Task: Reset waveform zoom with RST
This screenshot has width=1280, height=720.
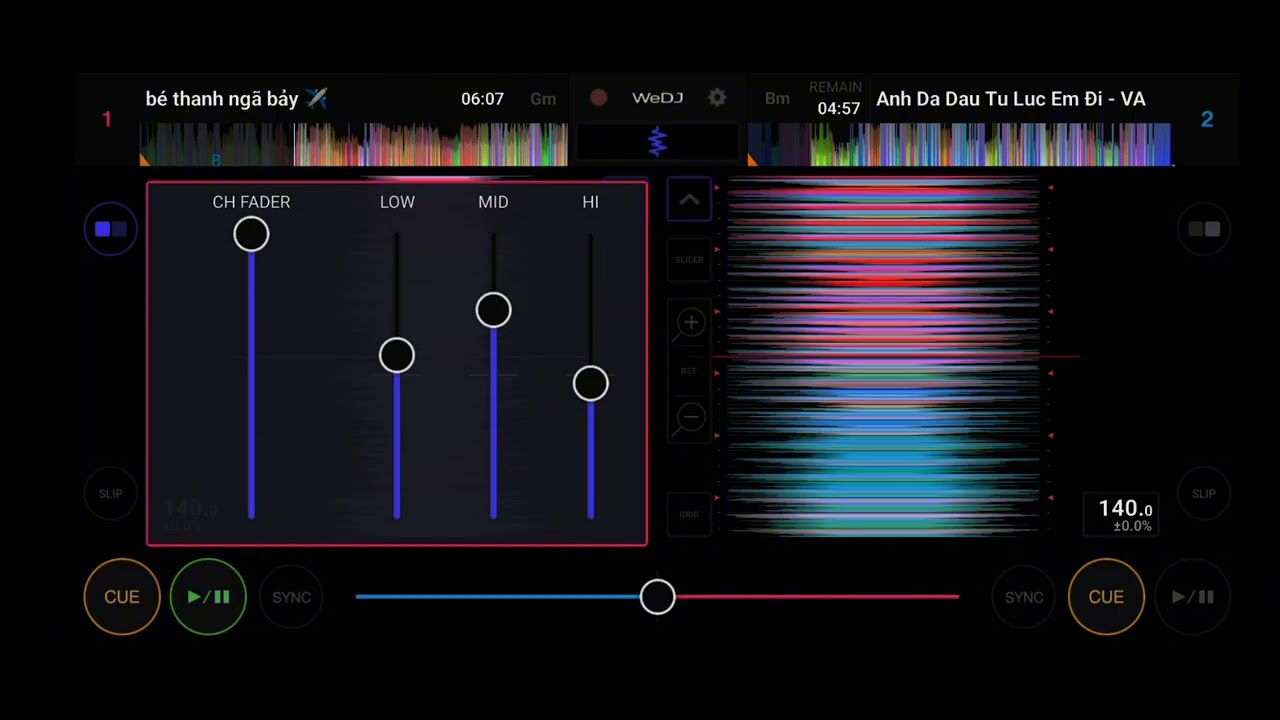Action: [689, 371]
